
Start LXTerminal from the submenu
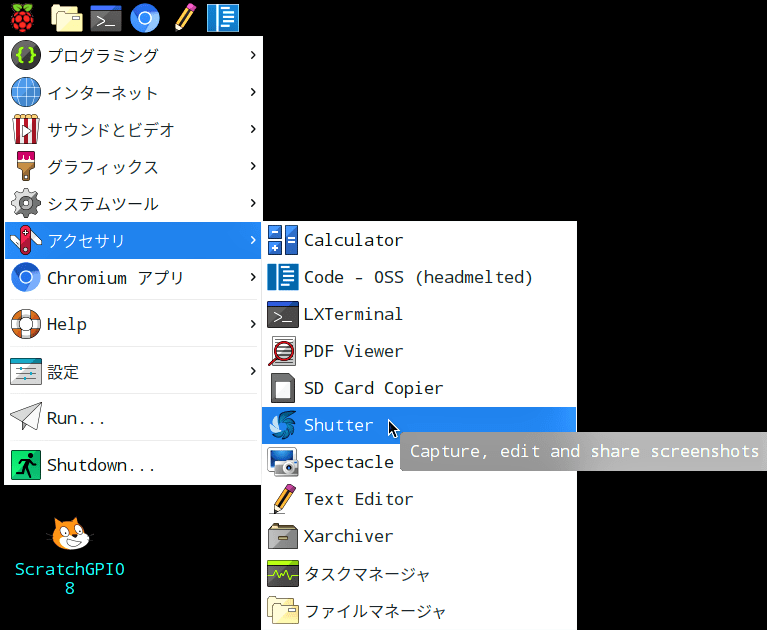pyautogui.click(x=419, y=314)
